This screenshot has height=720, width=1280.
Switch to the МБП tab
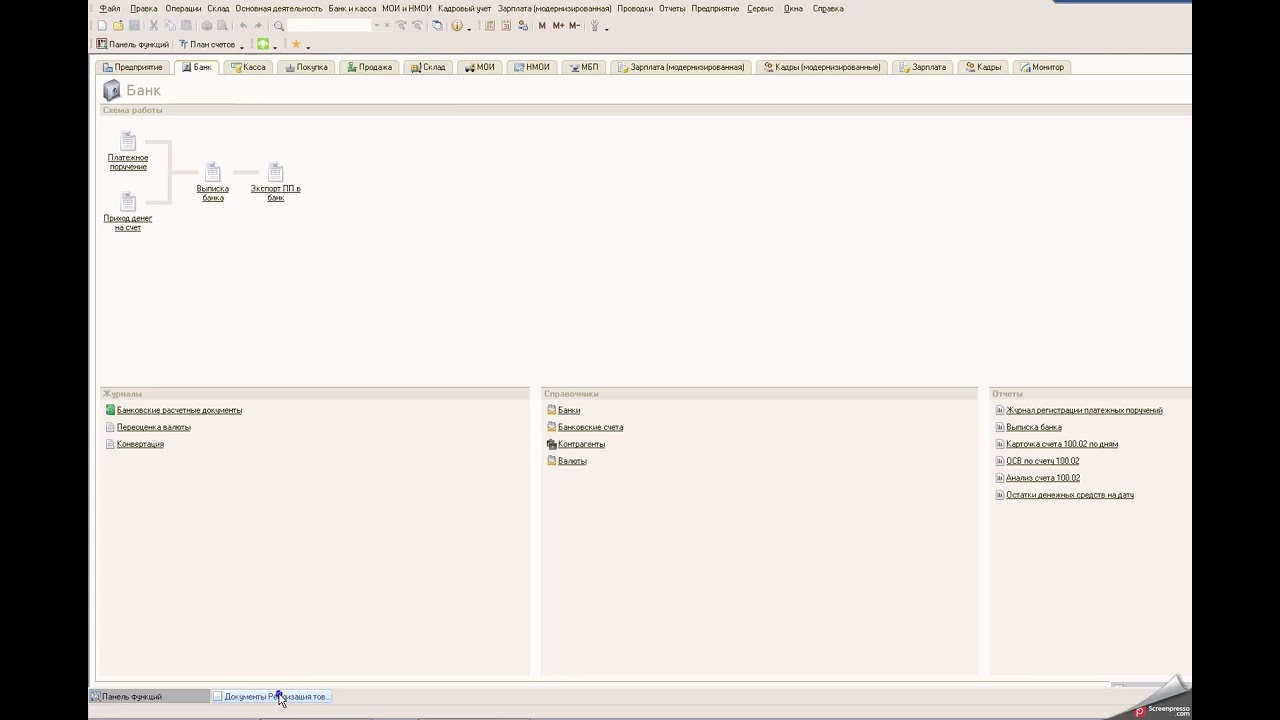(x=583, y=67)
